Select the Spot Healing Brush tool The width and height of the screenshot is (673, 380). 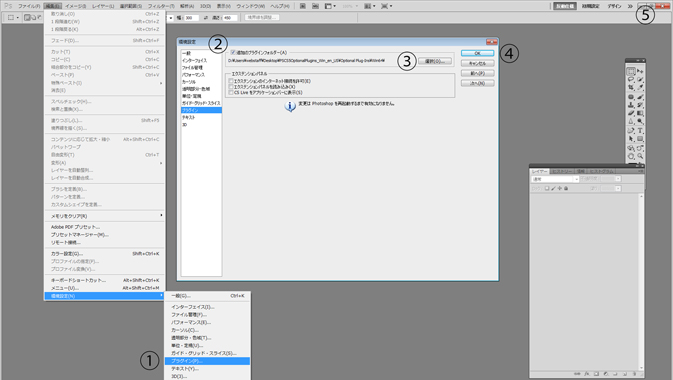point(631,97)
